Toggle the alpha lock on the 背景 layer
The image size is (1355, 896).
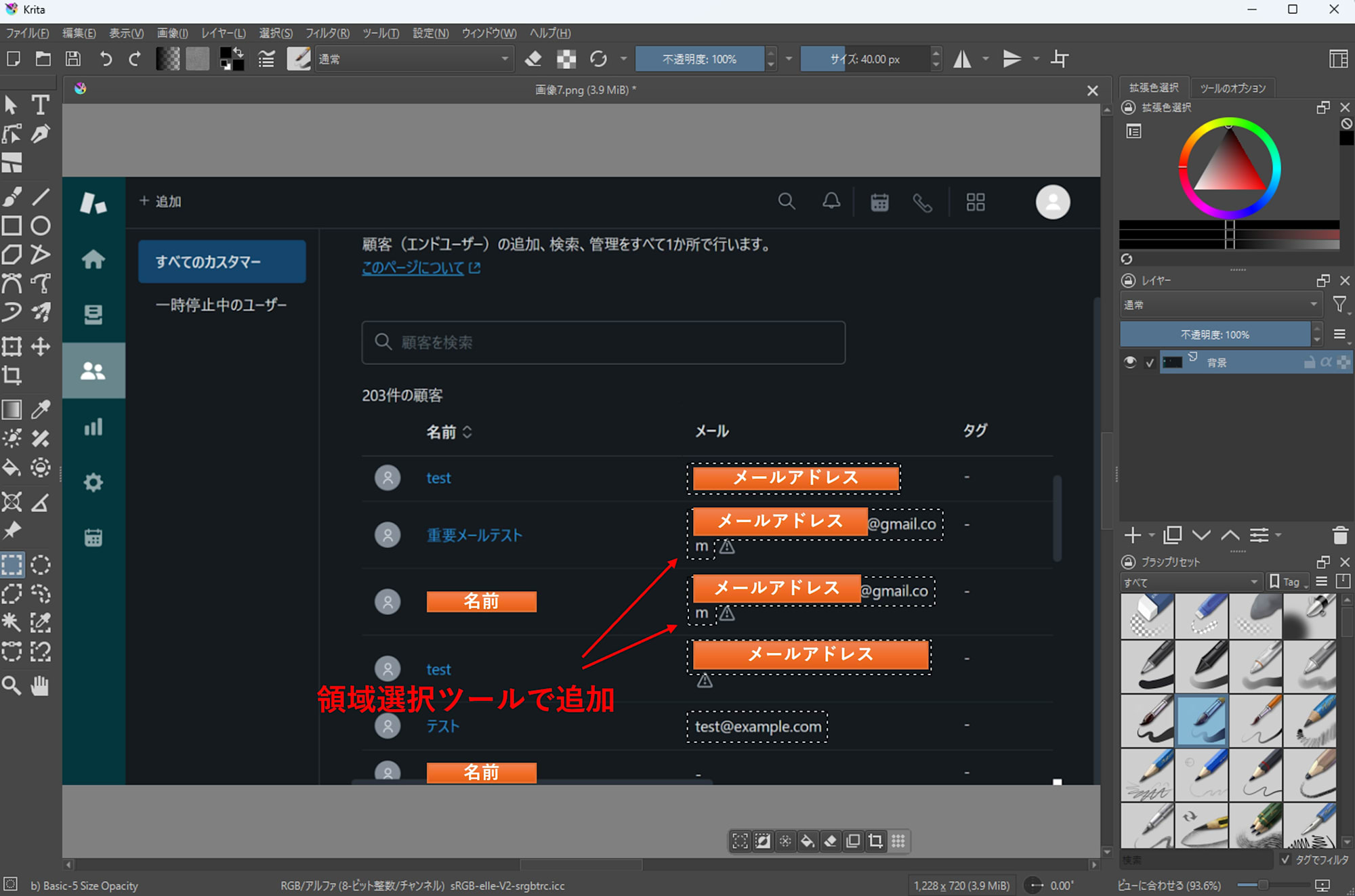(x=1327, y=362)
